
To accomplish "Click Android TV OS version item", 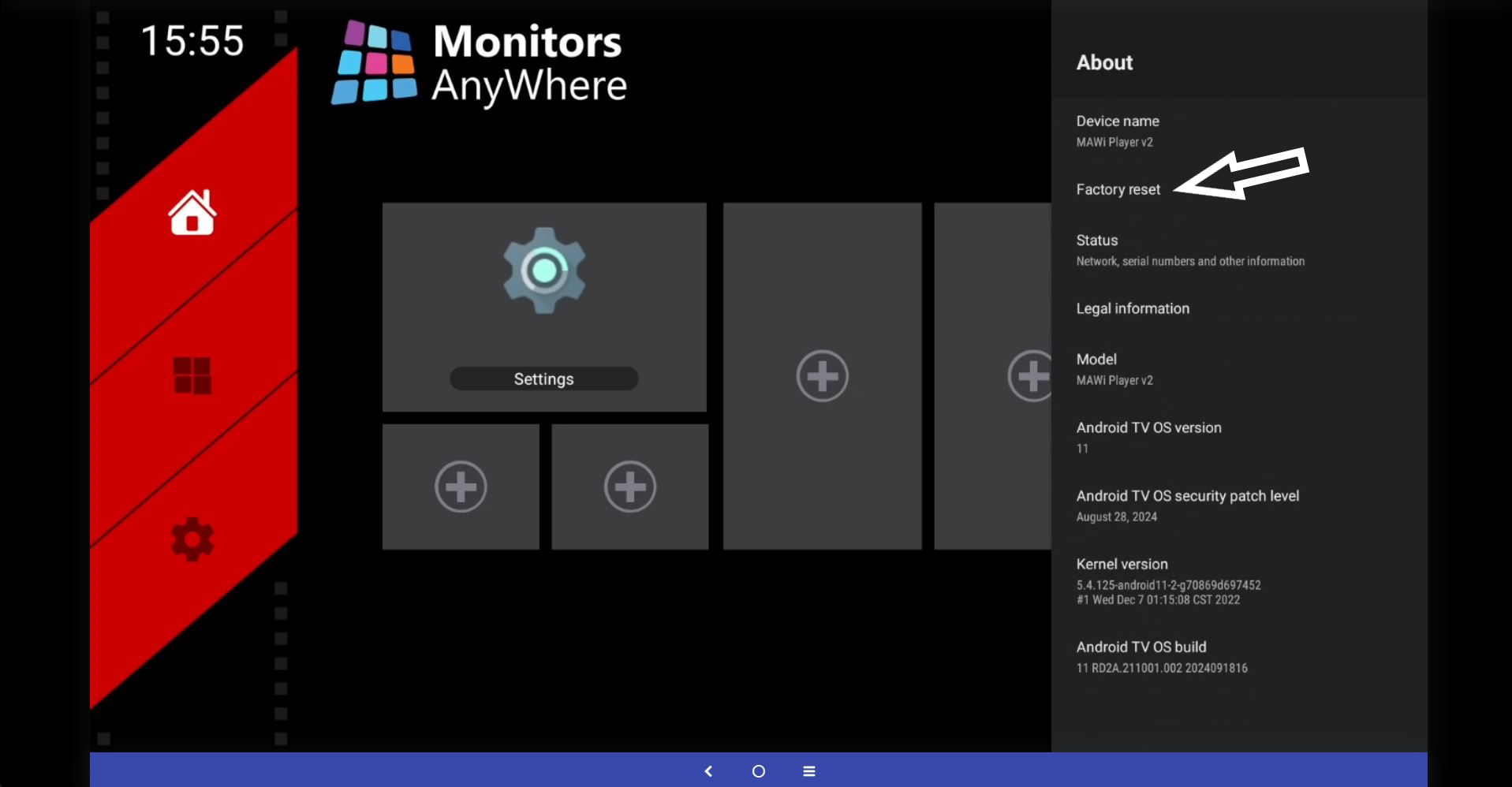I will tap(1148, 437).
